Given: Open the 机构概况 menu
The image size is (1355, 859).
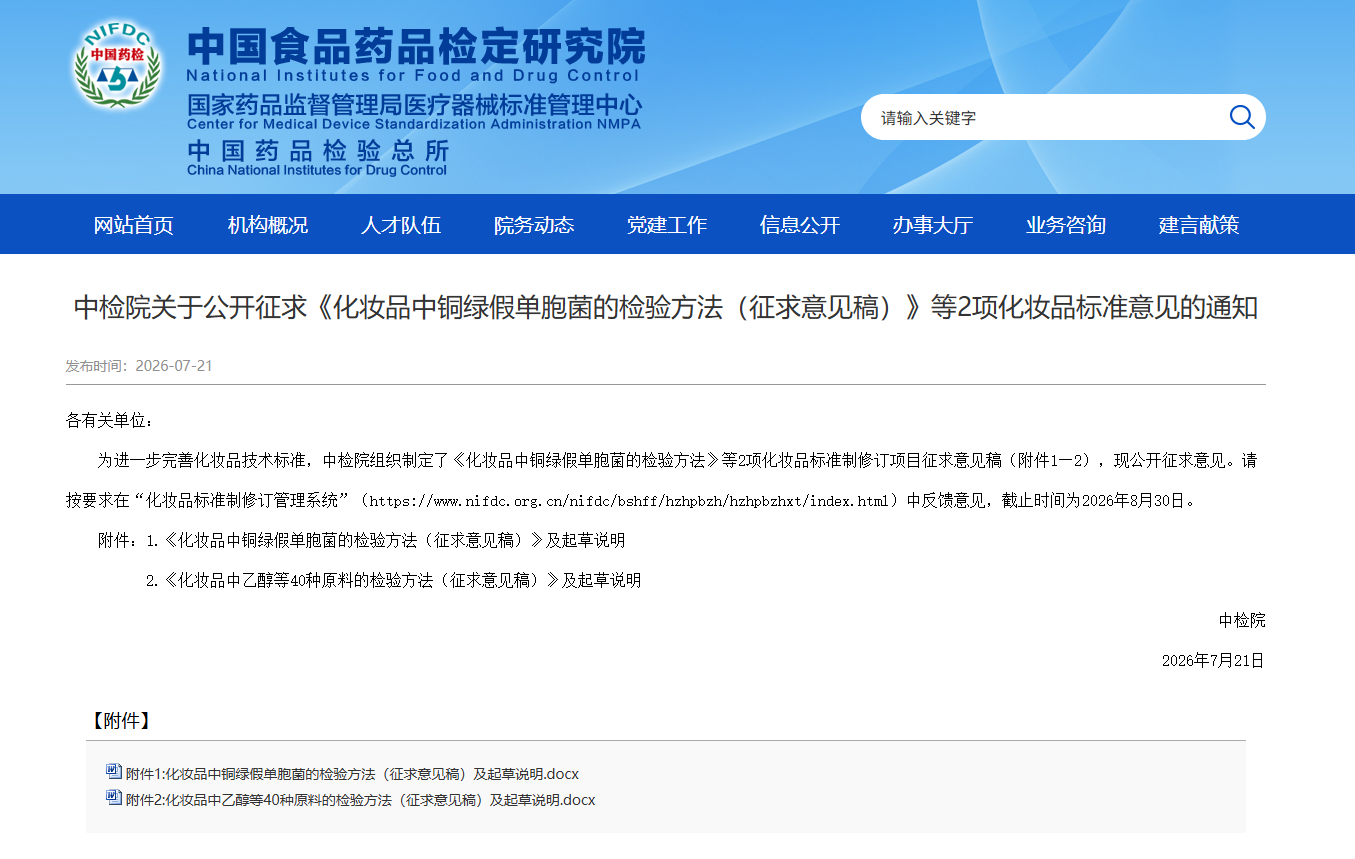Looking at the screenshot, I should pos(268,225).
